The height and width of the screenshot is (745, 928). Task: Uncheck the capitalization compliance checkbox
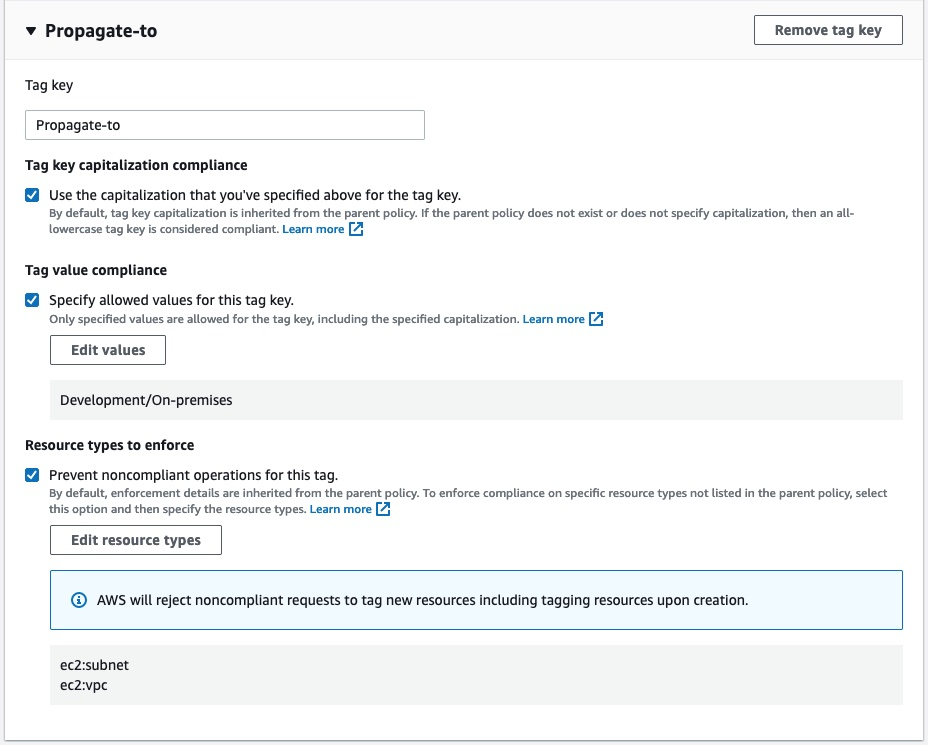point(31,195)
